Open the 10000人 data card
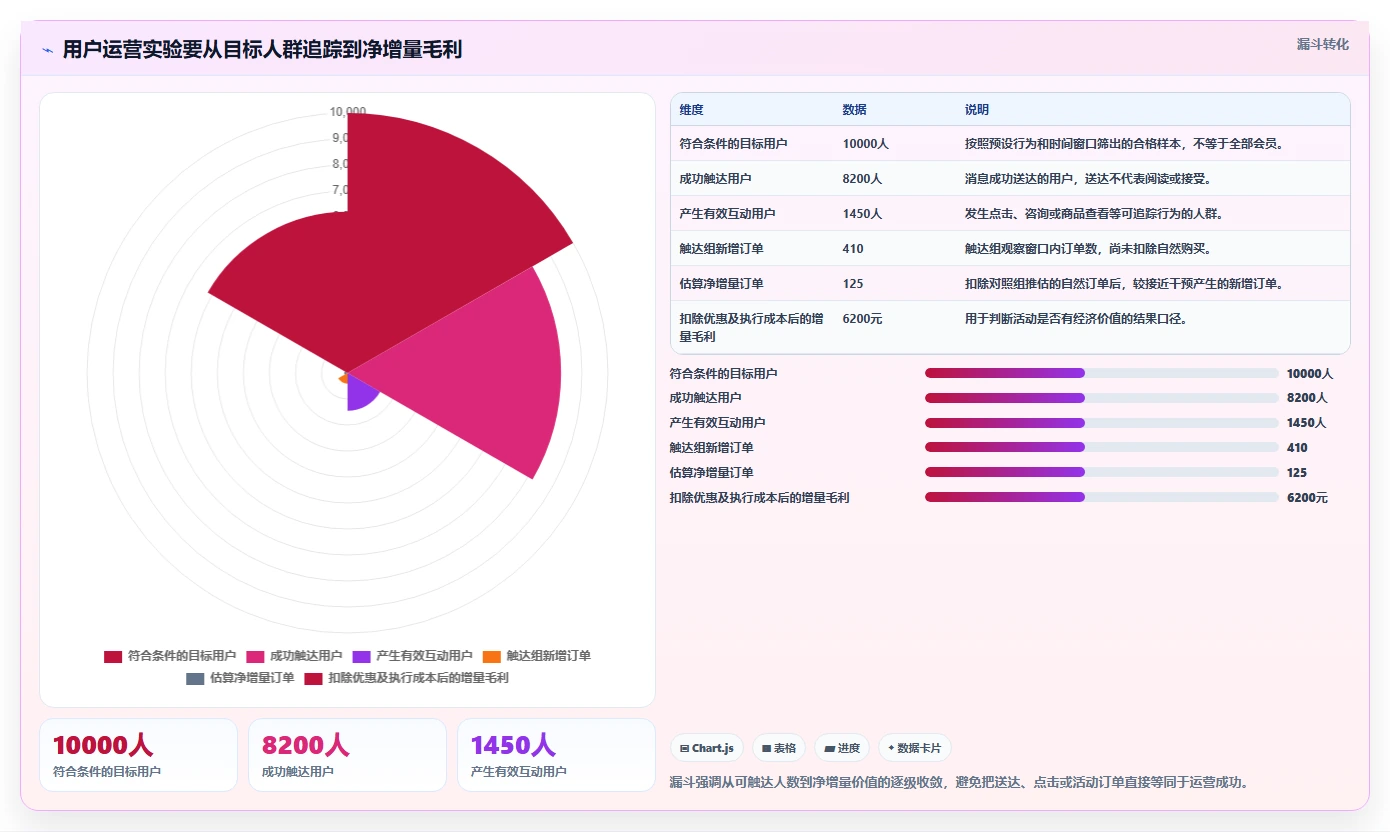 coord(138,755)
